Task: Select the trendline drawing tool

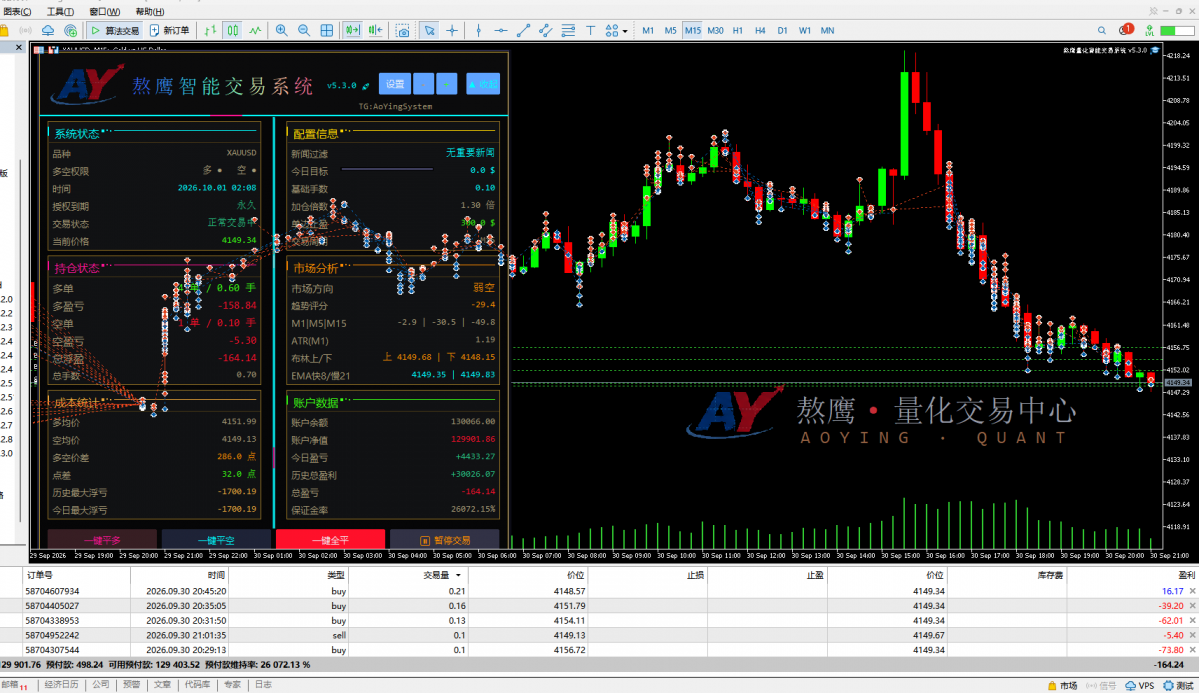Action: click(x=523, y=31)
